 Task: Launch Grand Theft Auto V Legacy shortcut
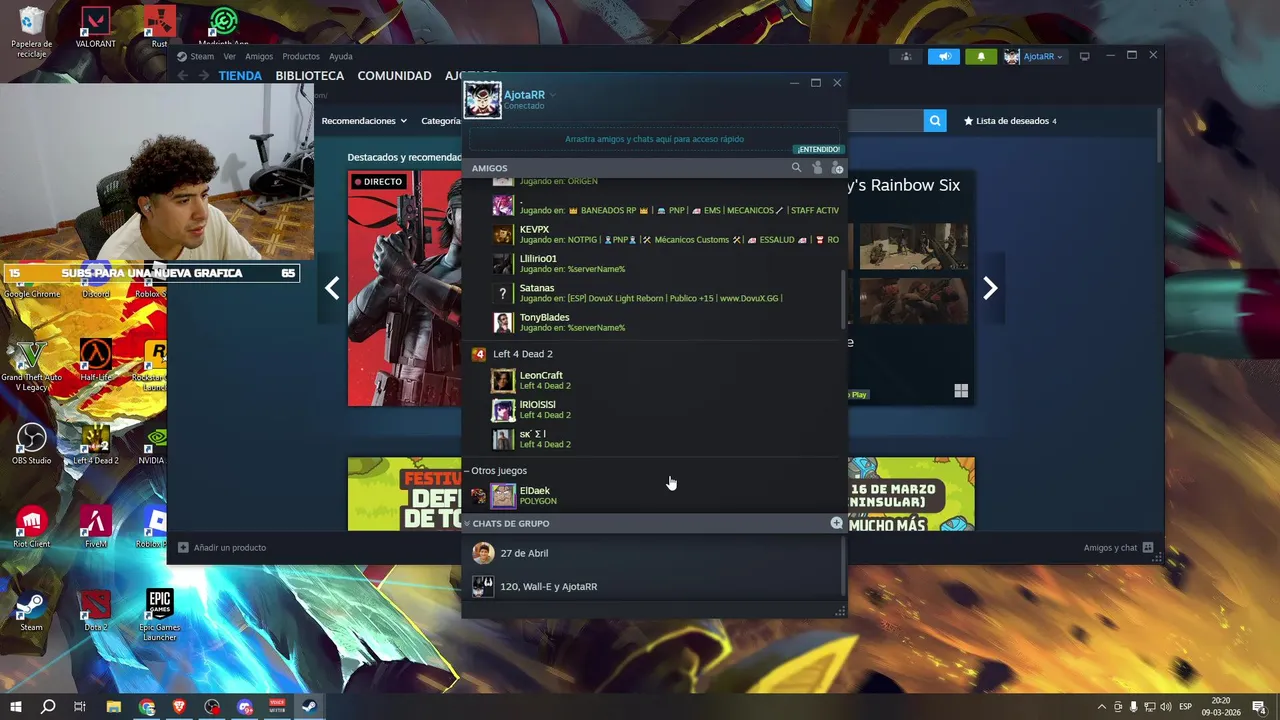[31, 365]
